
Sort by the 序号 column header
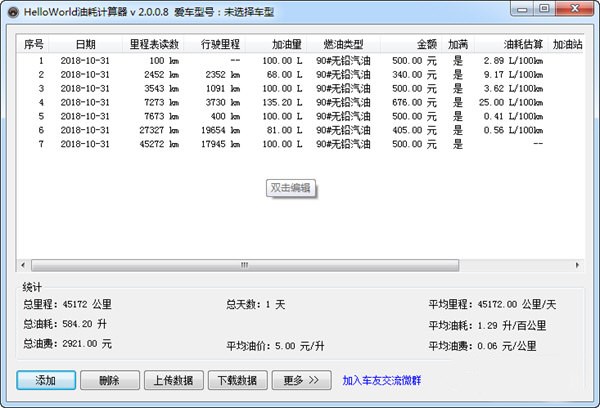point(33,44)
